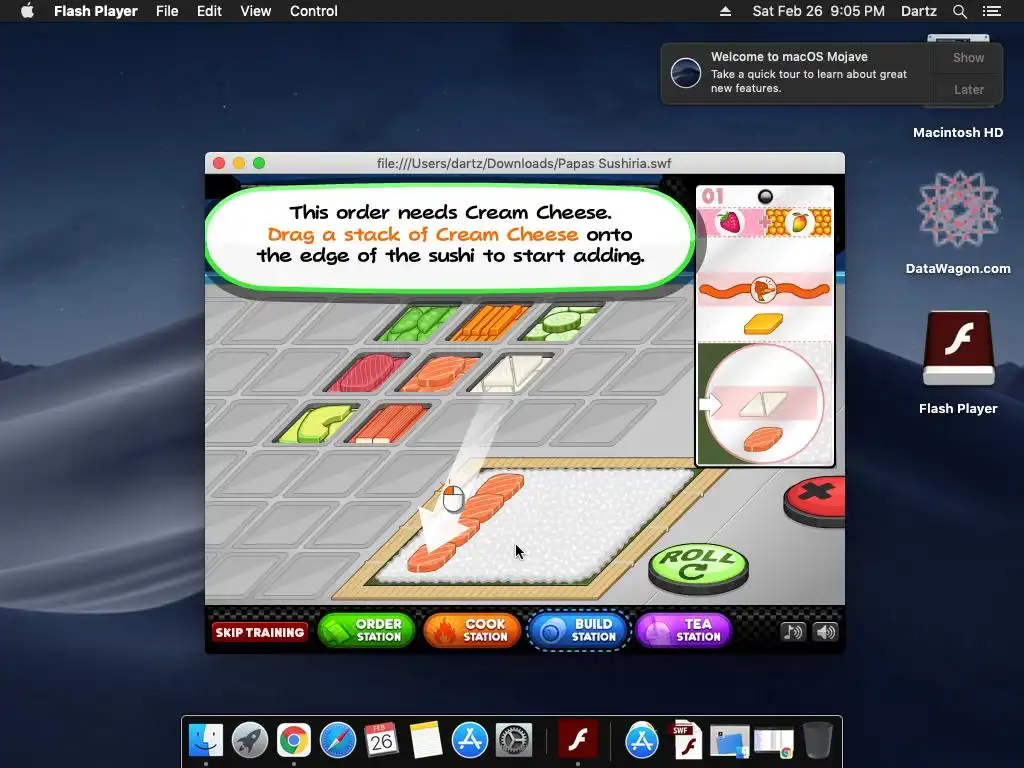Image resolution: width=1024 pixels, height=768 pixels.
Task: Open Google Chrome from the dock
Action: click(x=294, y=741)
